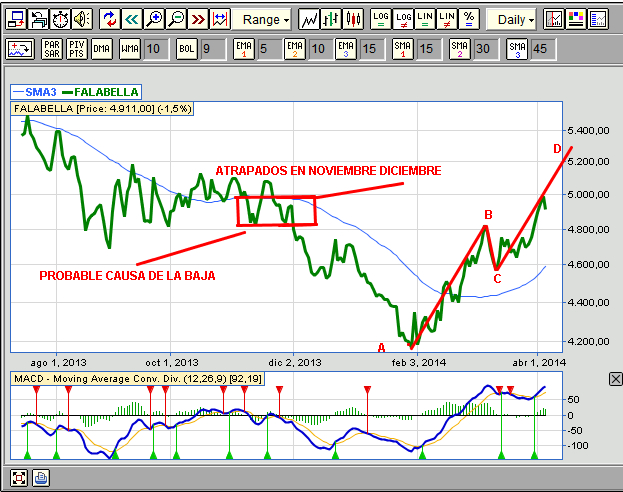Screen dimensions: 623x492
Task: Click the SMA 3 period field showing 45
Action: pos(543,49)
